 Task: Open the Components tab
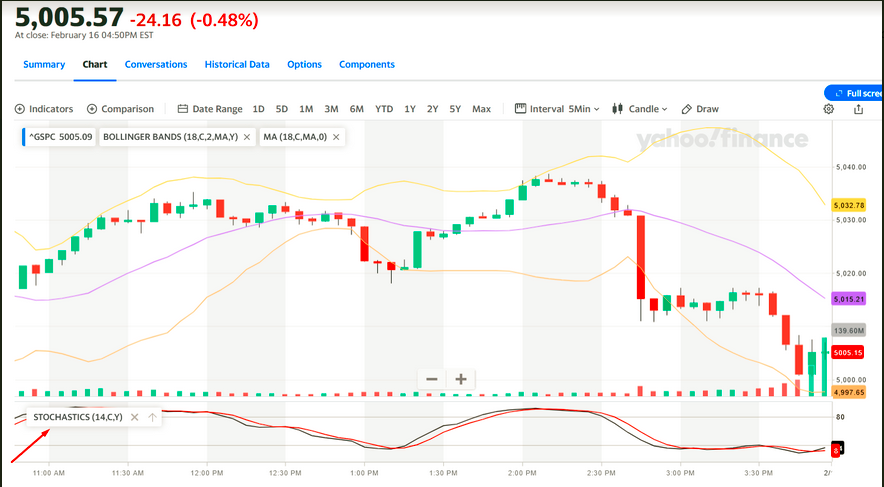pos(366,64)
